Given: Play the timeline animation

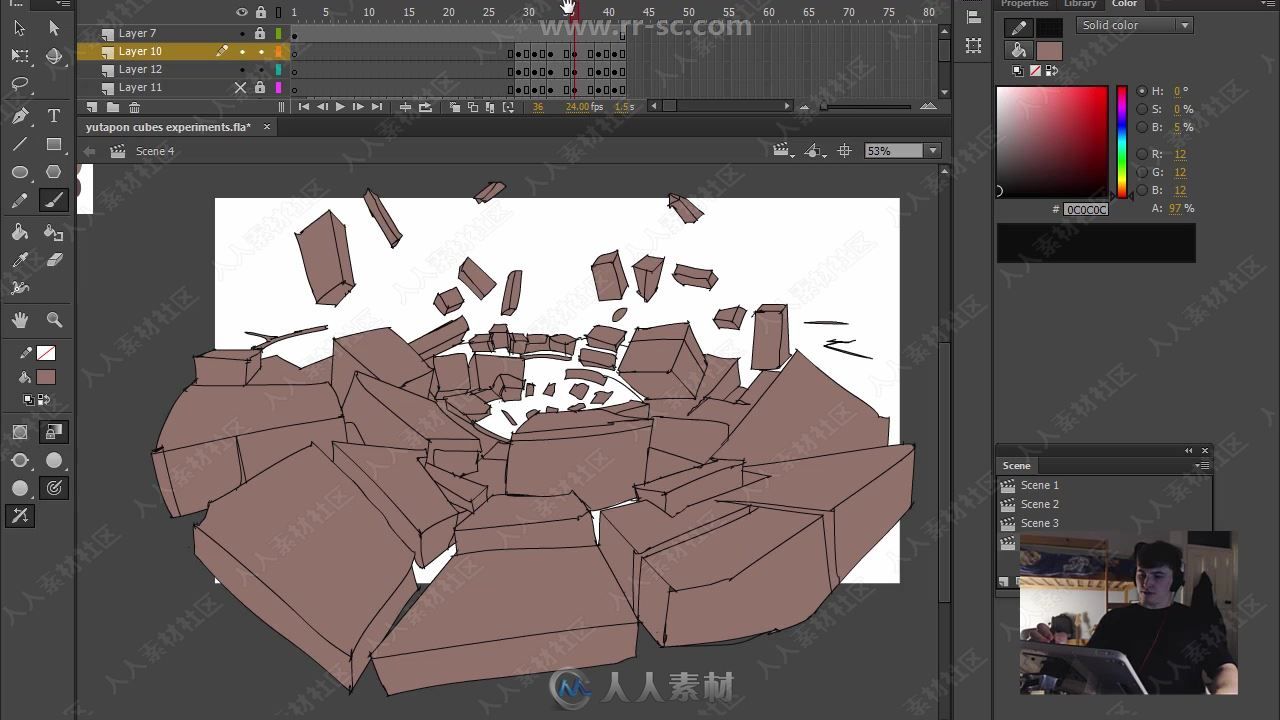Looking at the screenshot, I should coord(340,107).
